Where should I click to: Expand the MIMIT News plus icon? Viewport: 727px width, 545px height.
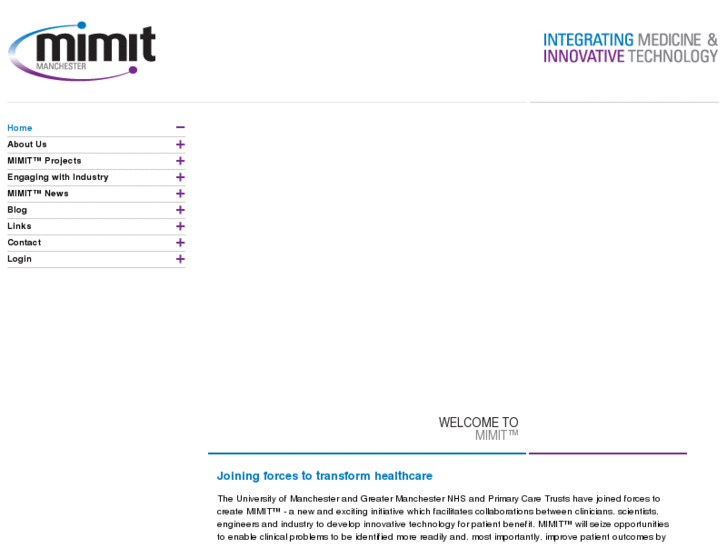pos(180,193)
